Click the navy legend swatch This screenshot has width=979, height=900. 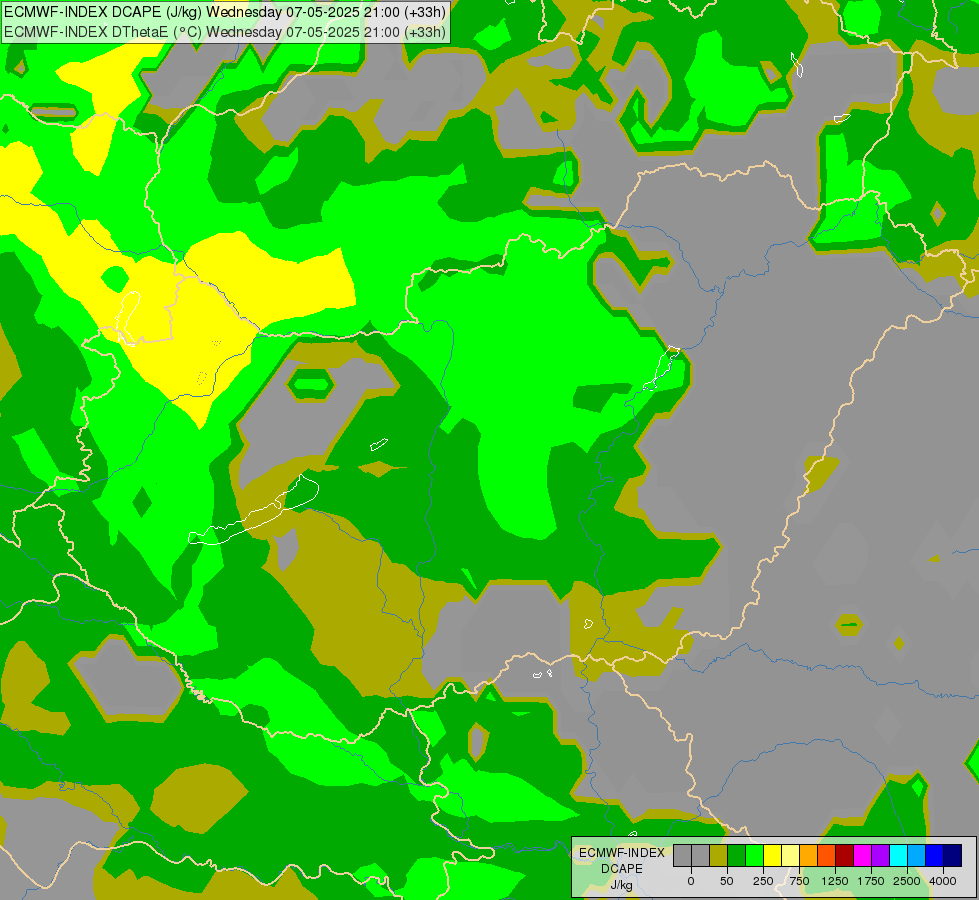953,856
